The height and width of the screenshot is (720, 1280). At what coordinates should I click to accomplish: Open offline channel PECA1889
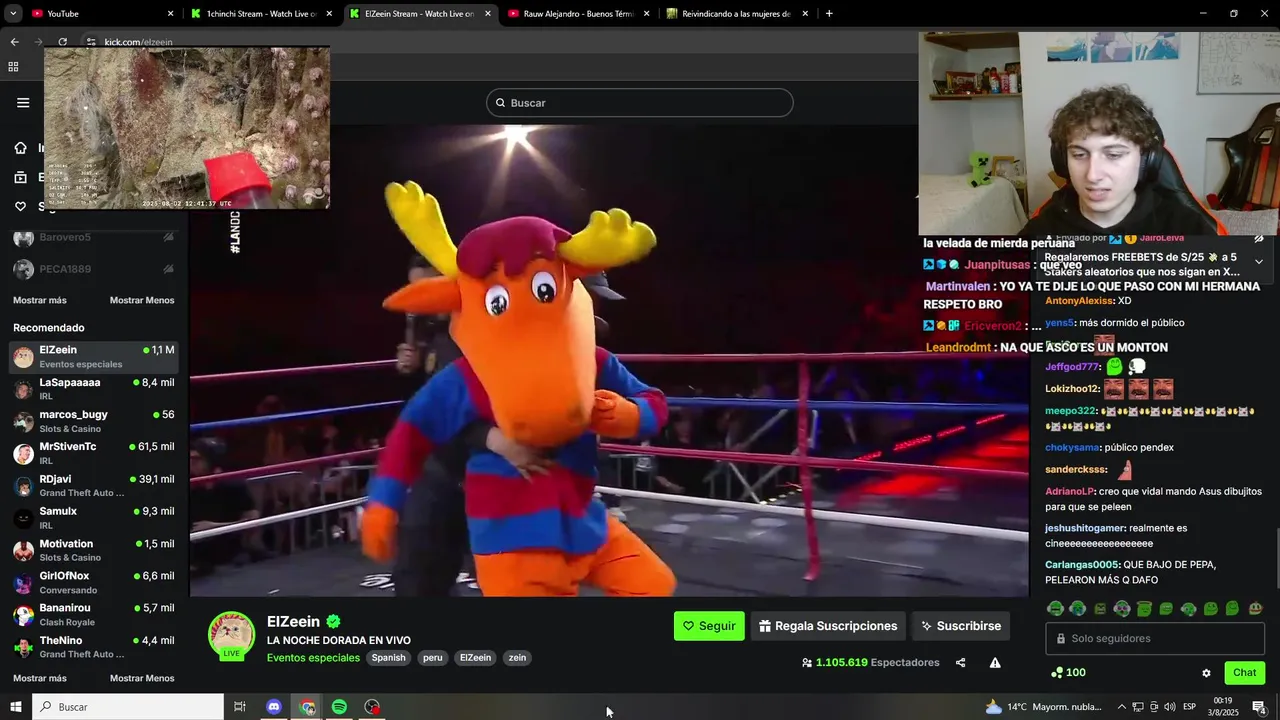(94, 269)
